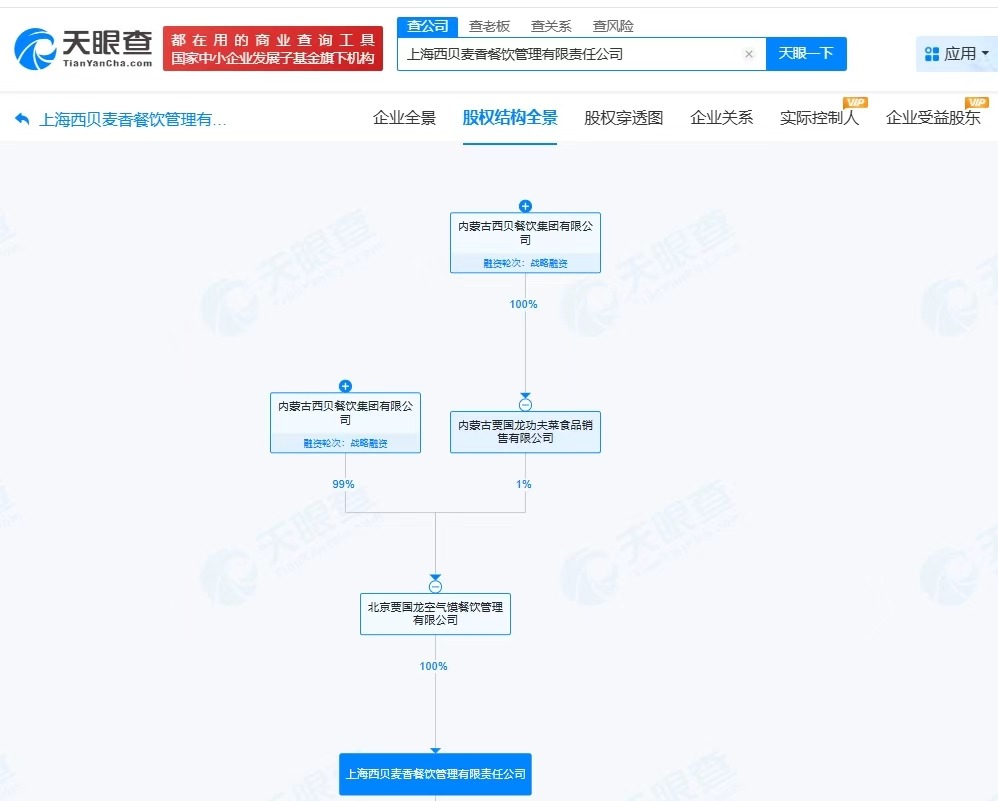Image resolution: width=998 pixels, height=801 pixels.
Task: Click the × icon to clear the search box
Action: pyautogui.click(x=749, y=54)
